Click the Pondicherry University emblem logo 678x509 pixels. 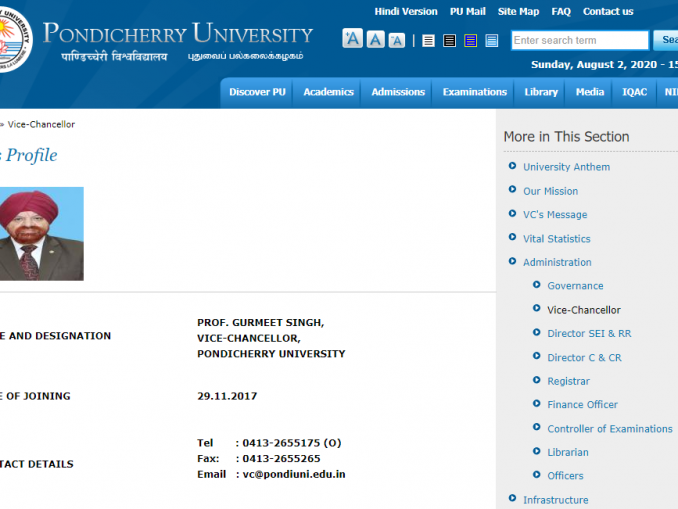point(14,39)
